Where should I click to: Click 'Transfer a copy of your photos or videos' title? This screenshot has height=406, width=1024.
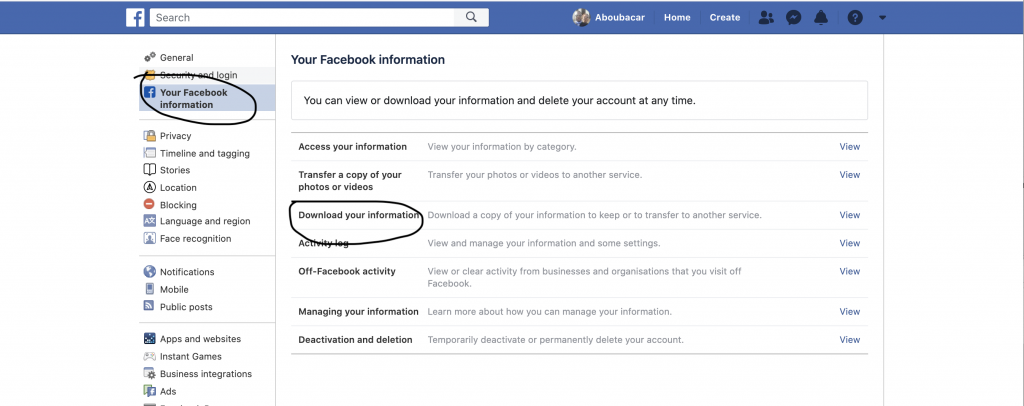(x=350, y=181)
